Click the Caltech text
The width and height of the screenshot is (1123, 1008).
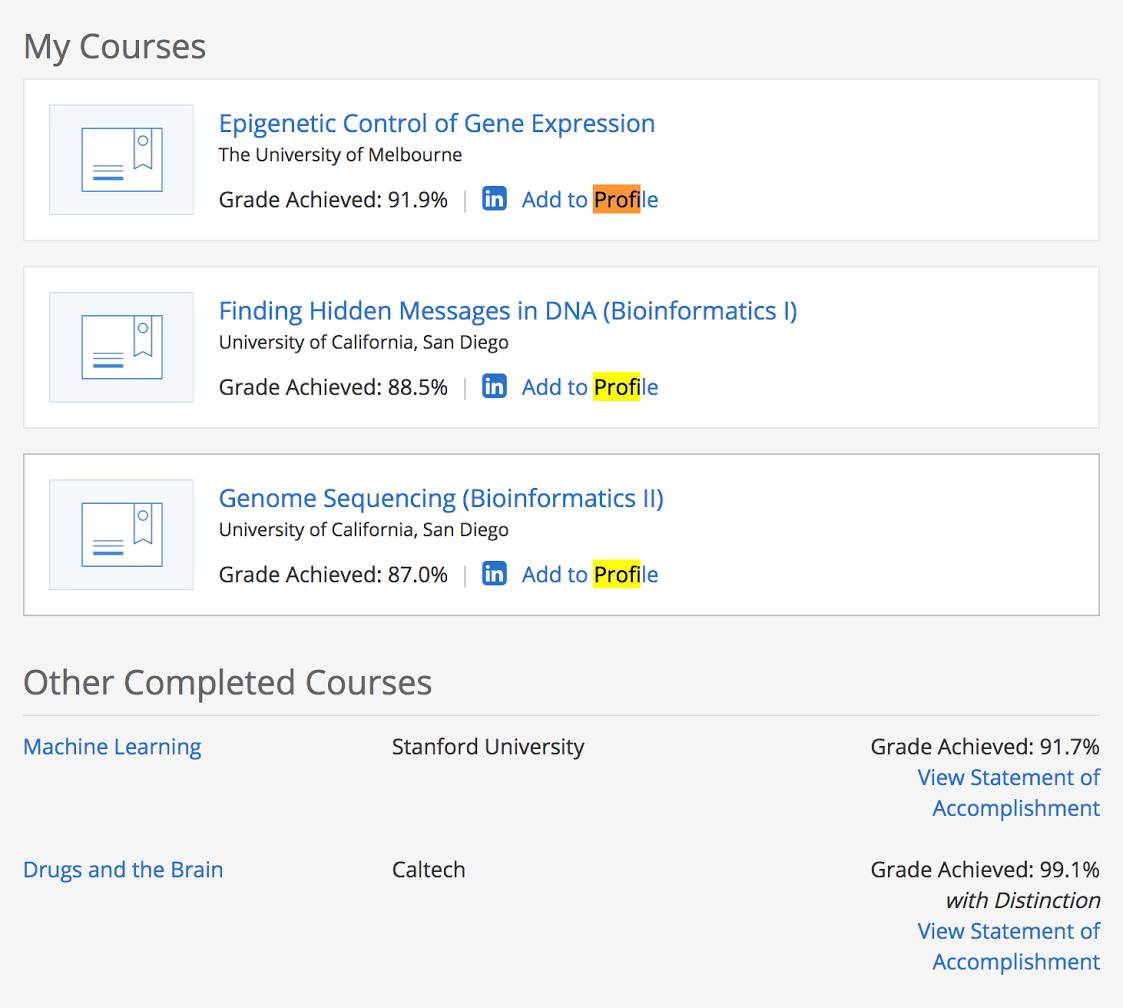click(x=428, y=870)
